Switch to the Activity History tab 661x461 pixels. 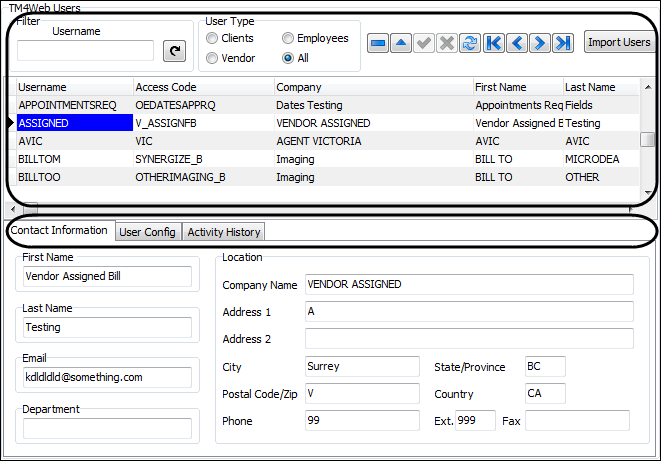[x=223, y=232]
